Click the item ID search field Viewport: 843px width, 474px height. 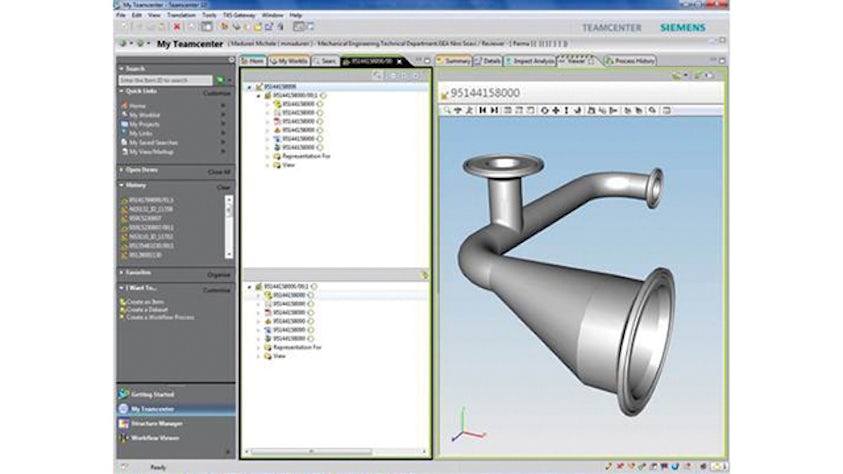click(x=166, y=80)
